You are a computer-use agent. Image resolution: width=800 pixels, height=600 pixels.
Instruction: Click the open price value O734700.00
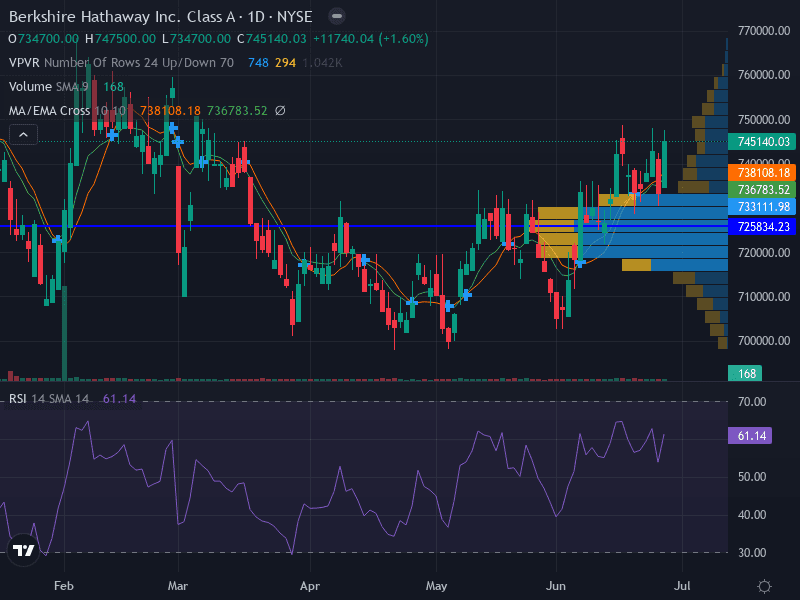pos(43,39)
